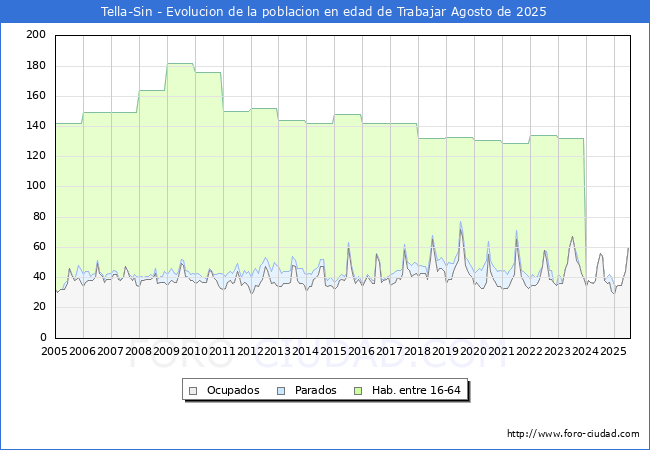This screenshot has width=650, height=450.
Task: Click the 2010 x-axis year label
Action: (x=194, y=351)
